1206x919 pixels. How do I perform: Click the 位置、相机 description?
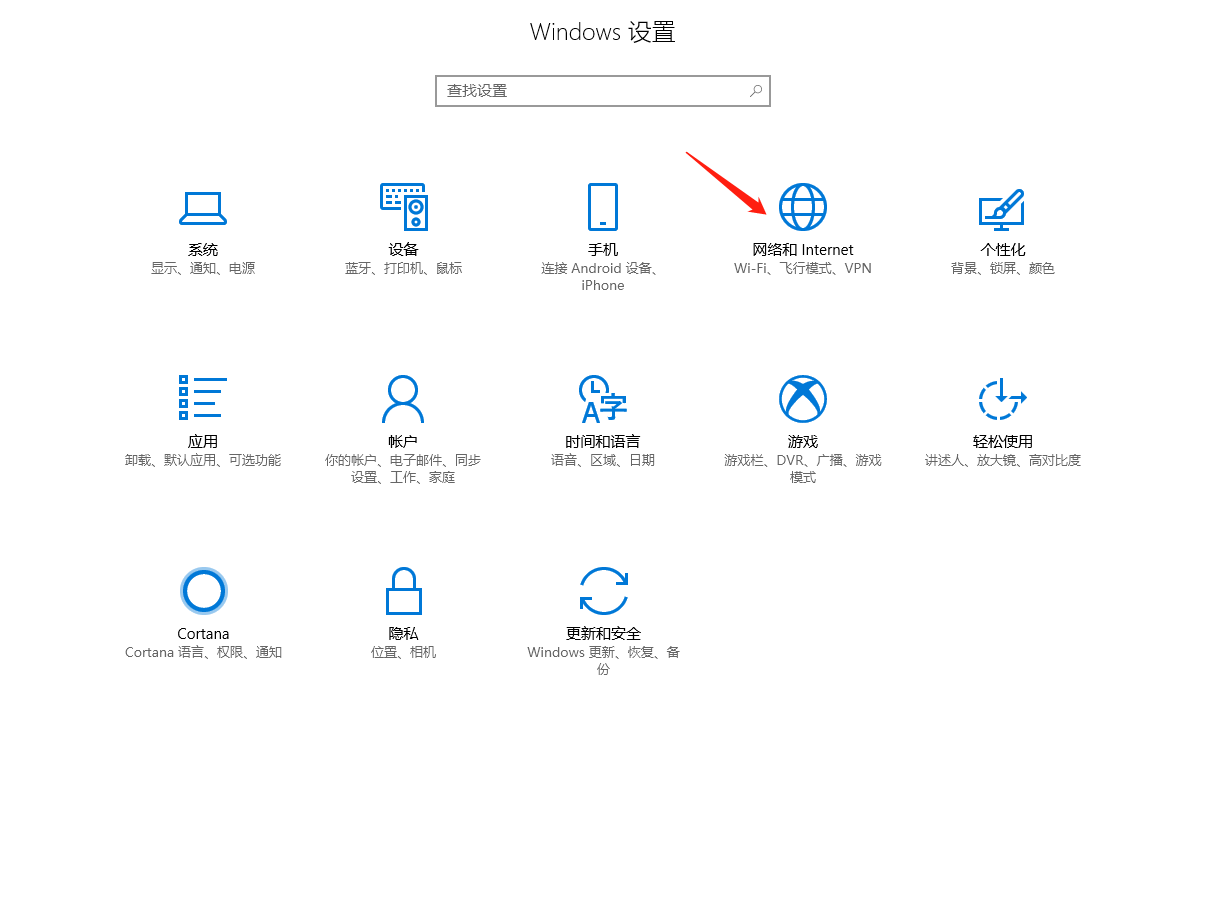click(x=404, y=653)
